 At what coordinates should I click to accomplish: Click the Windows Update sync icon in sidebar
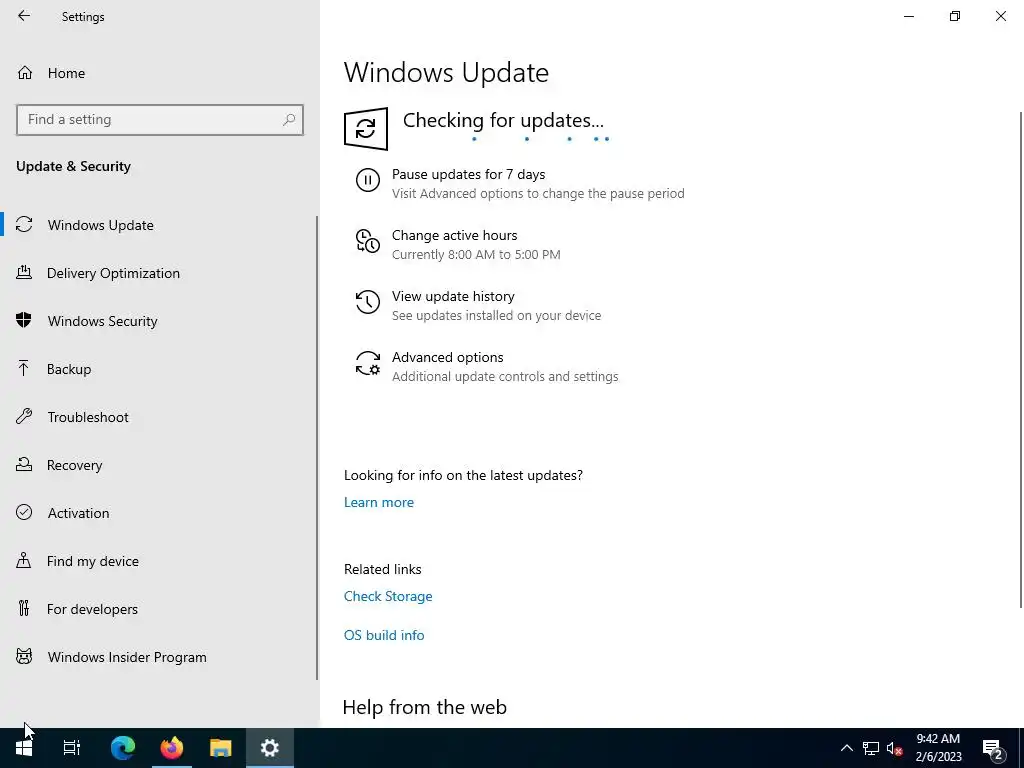[x=24, y=225]
